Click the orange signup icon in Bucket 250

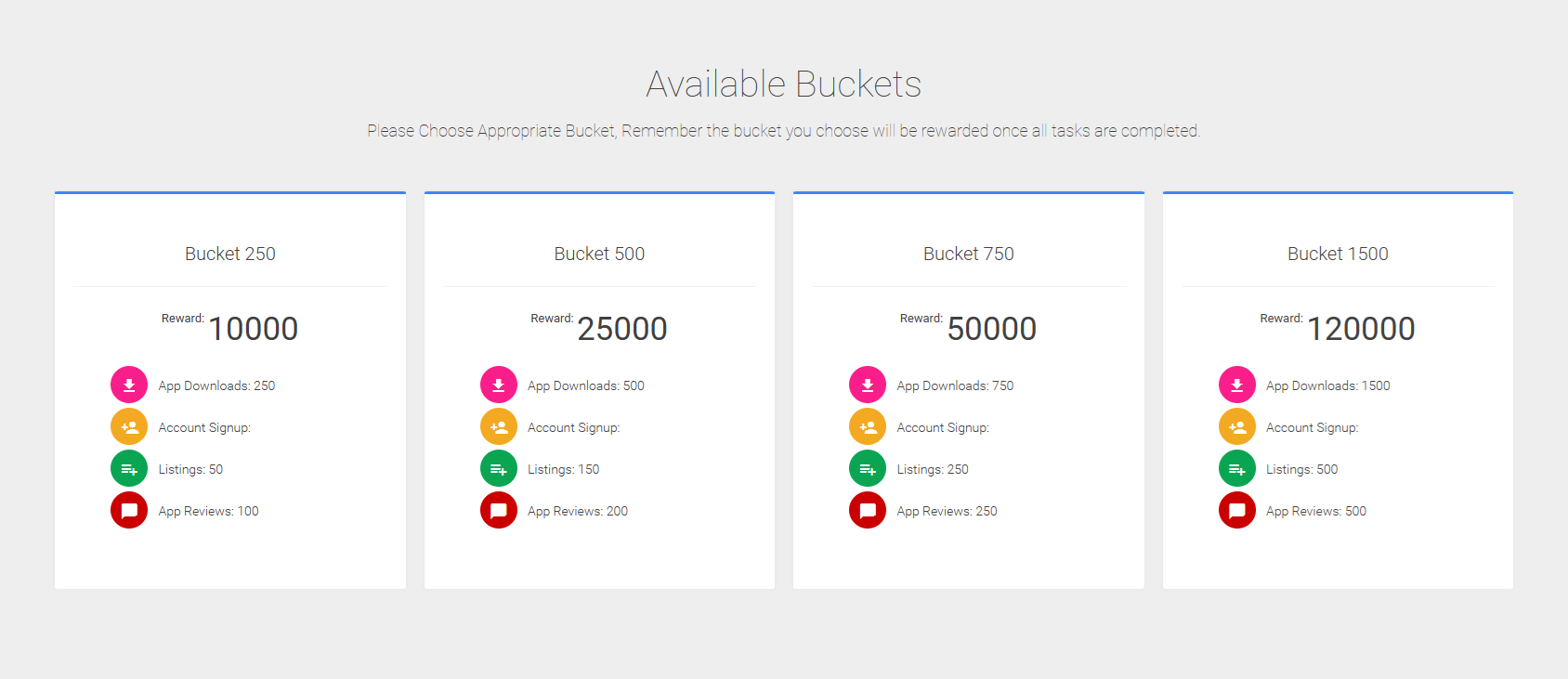pyautogui.click(x=129, y=427)
